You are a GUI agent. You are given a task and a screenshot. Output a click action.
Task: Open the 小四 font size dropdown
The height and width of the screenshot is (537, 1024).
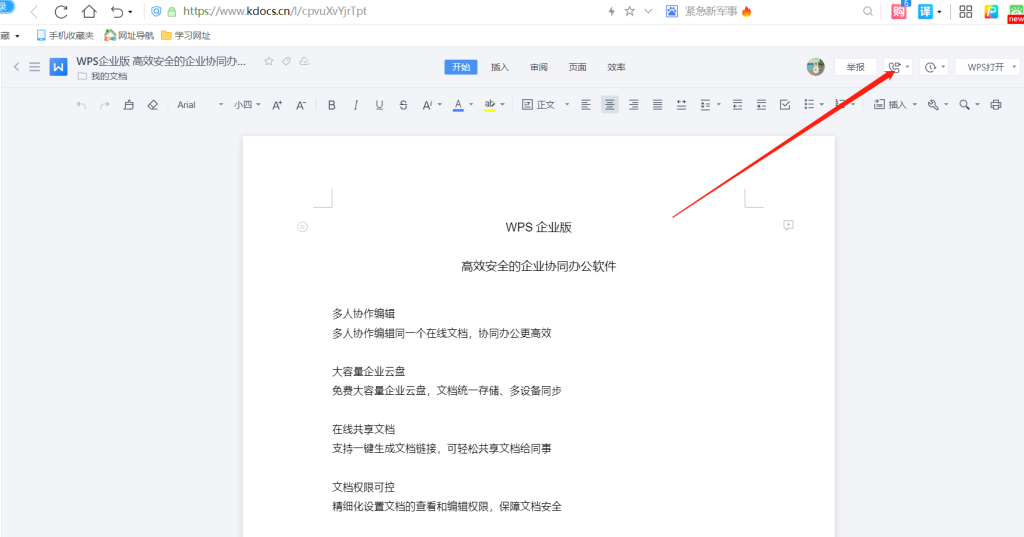click(x=248, y=105)
